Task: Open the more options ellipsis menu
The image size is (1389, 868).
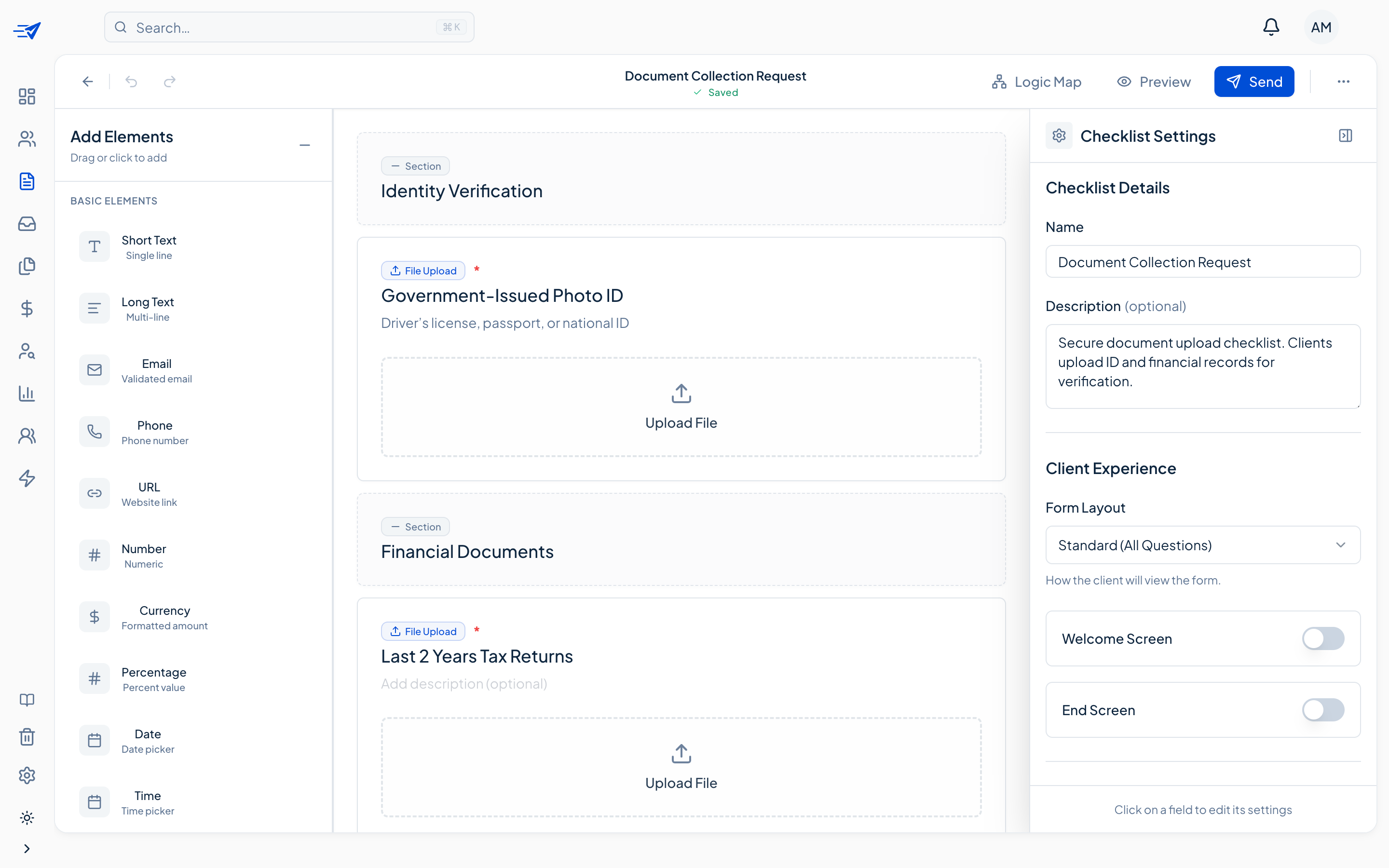Action: point(1343,81)
